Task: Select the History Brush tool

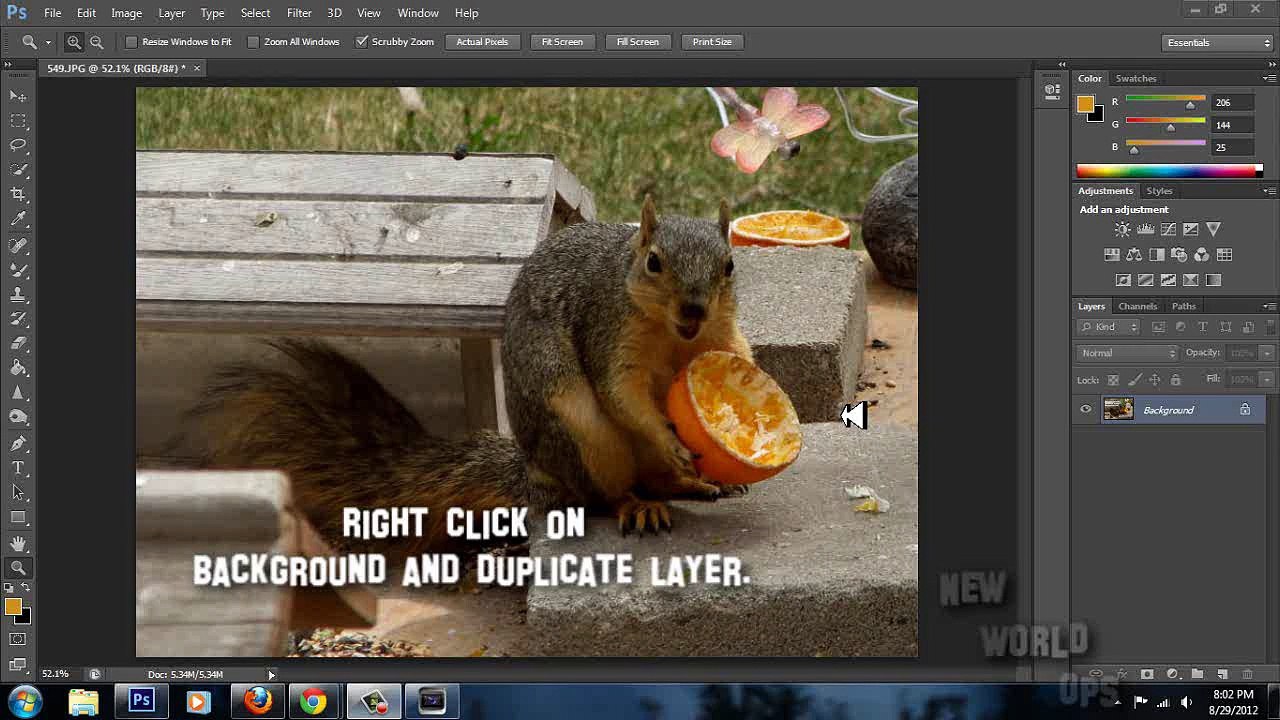Action: point(18,319)
